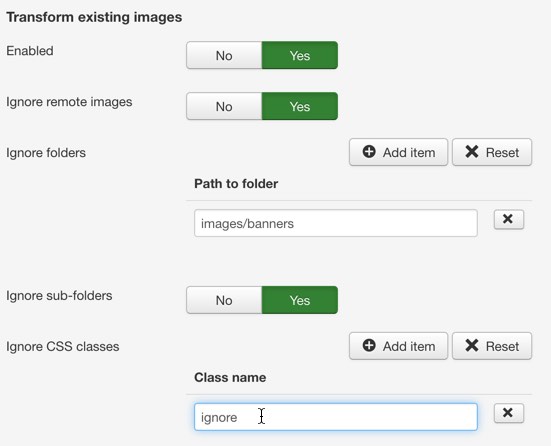Click Add item button for Ignore folders
The width and height of the screenshot is (551, 446).
click(x=398, y=152)
